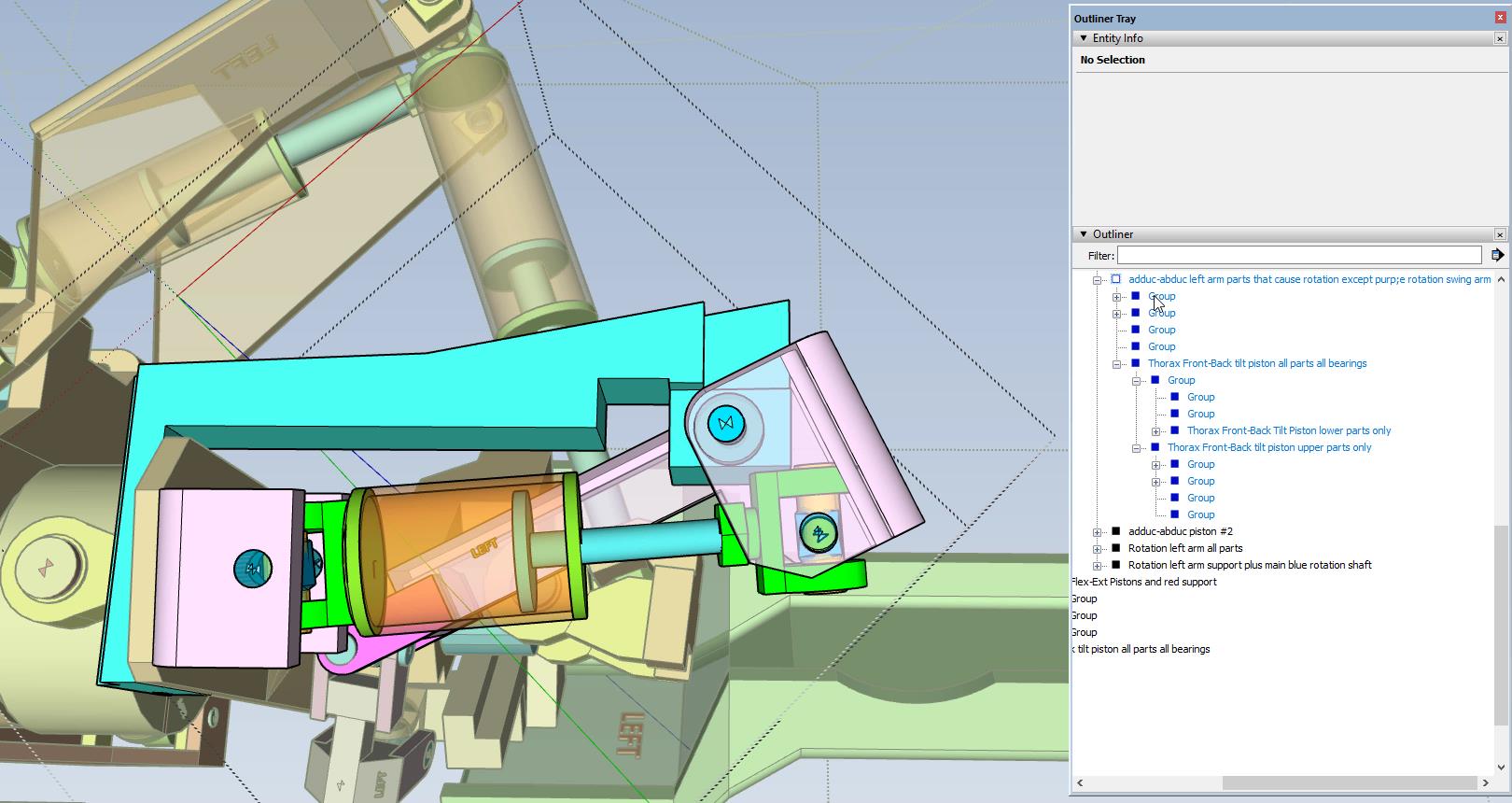Screen dimensions: 1512x803
Task: Close the Entity Info panel
Action: click(1500, 38)
